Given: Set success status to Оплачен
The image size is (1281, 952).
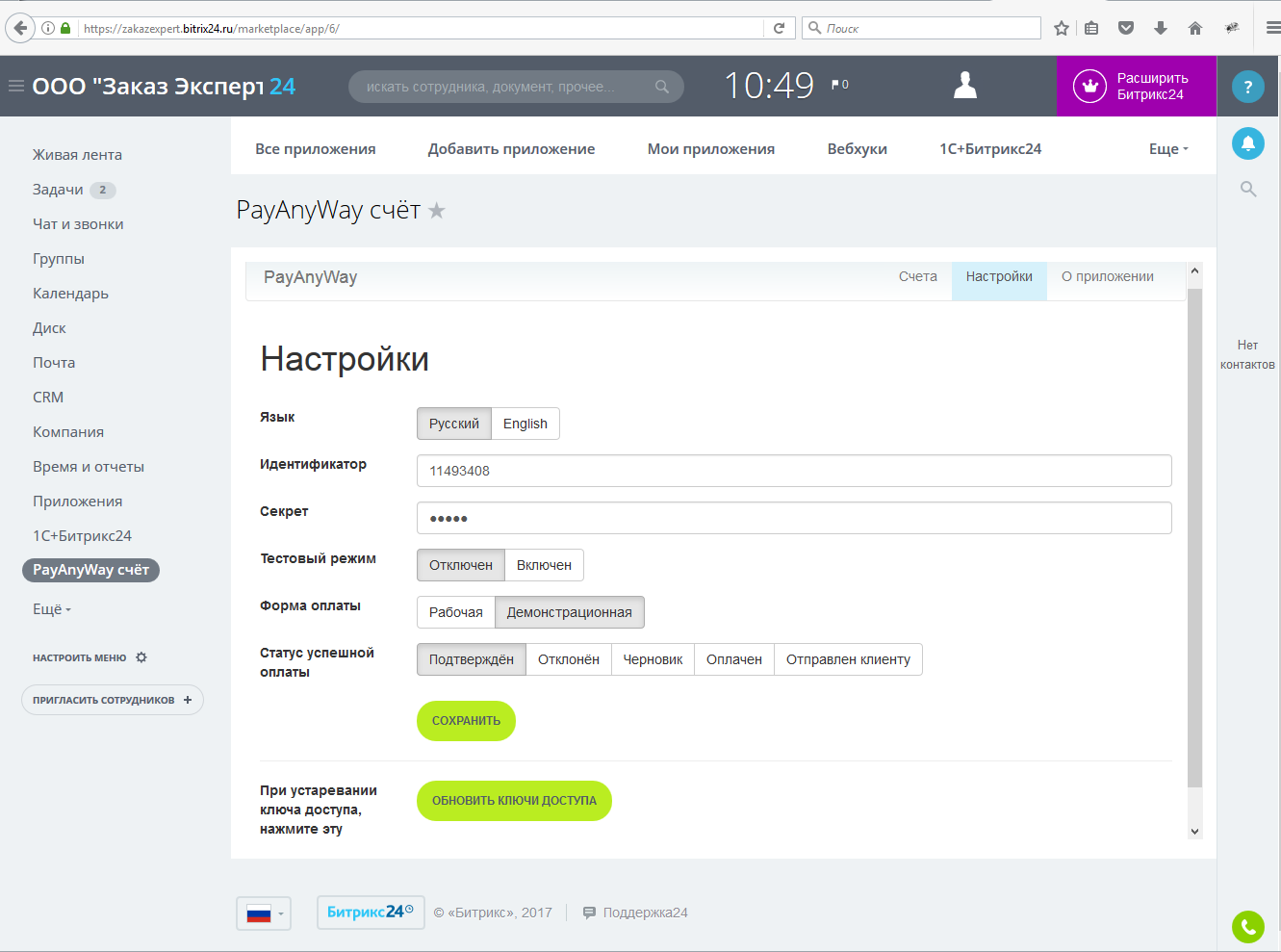Looking at the screenshot, I should pyautogui.click(x=733, y=659).
